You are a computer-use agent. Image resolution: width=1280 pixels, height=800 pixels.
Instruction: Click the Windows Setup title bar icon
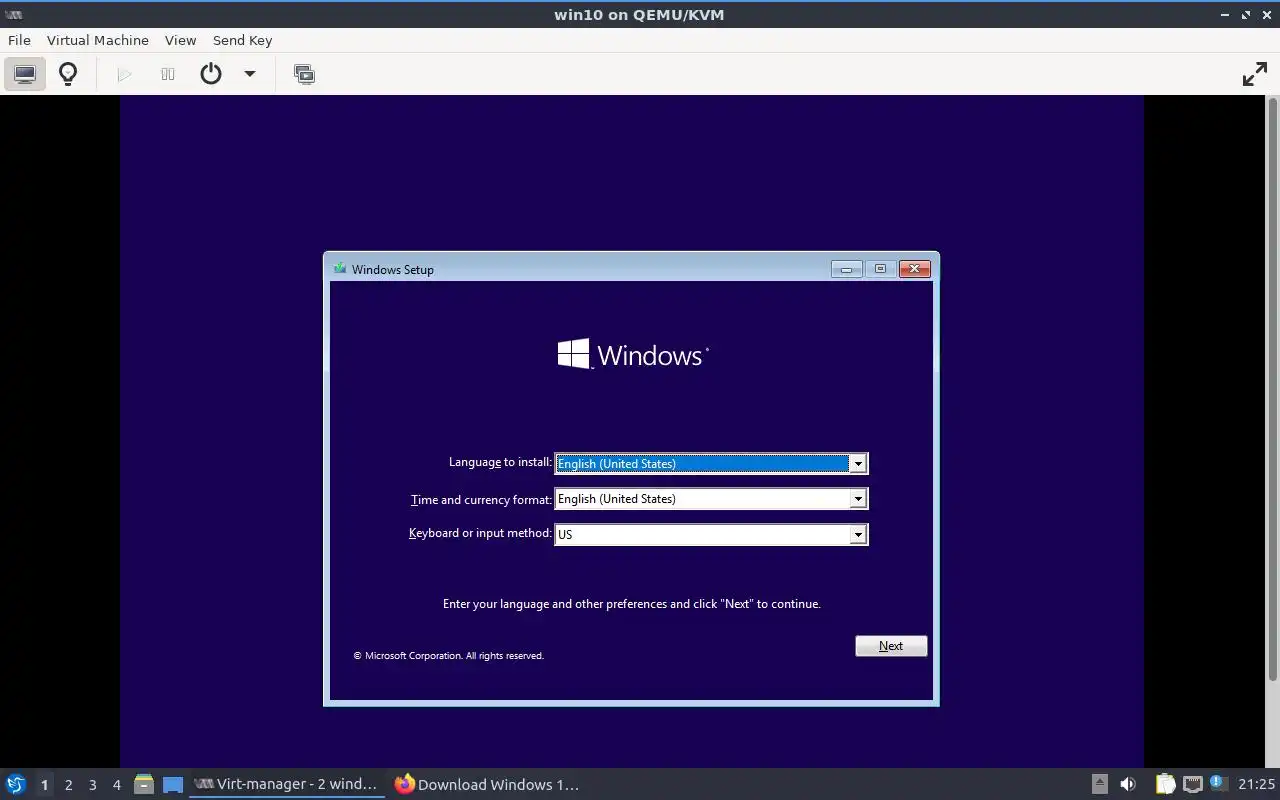tap(340, 269)
